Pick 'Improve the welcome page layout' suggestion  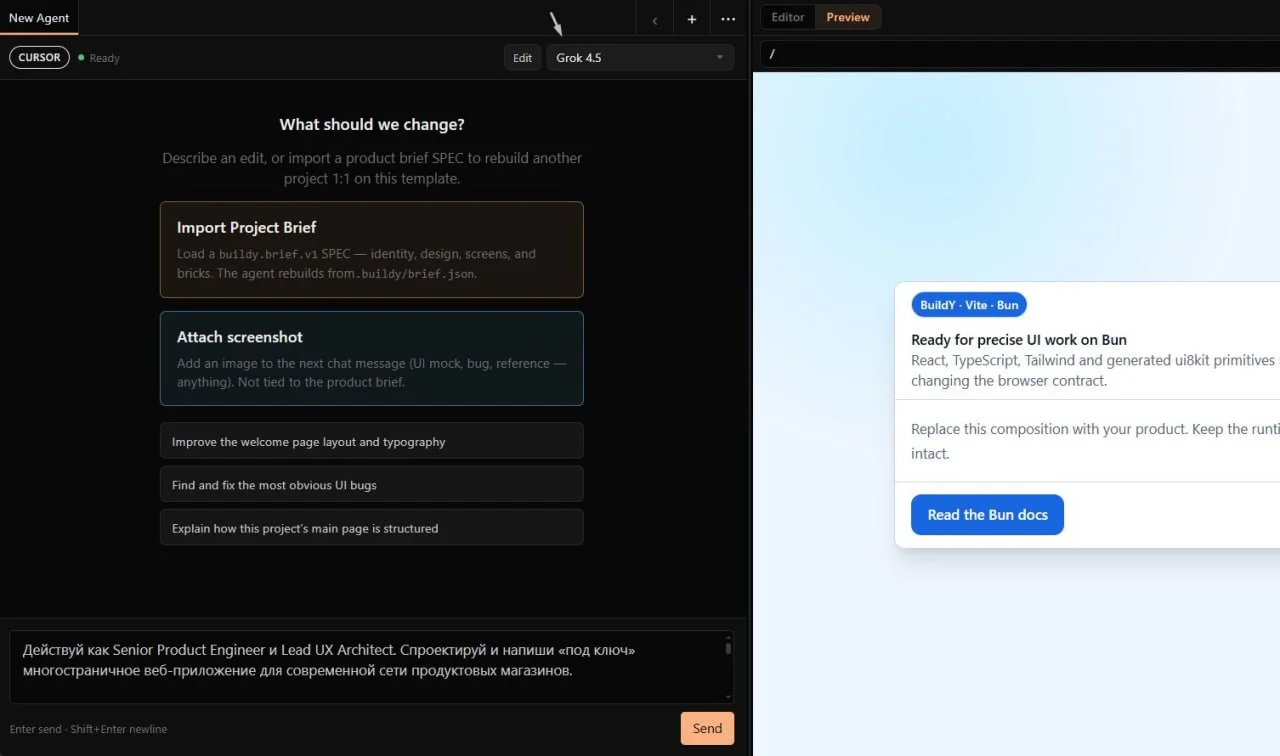point(371,441)
